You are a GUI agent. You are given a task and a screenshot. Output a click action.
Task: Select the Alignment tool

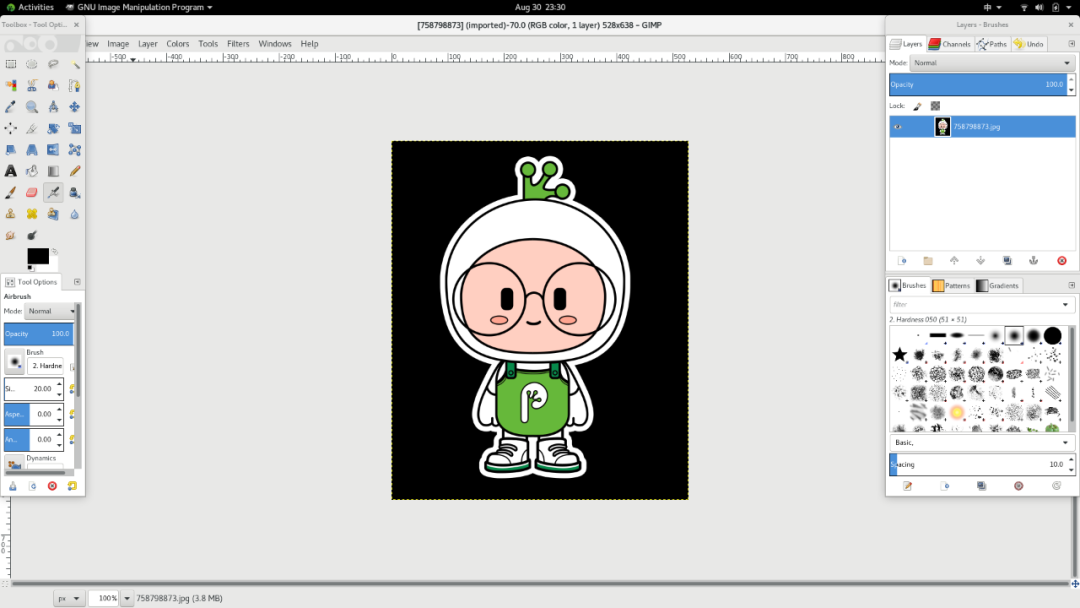11,128
